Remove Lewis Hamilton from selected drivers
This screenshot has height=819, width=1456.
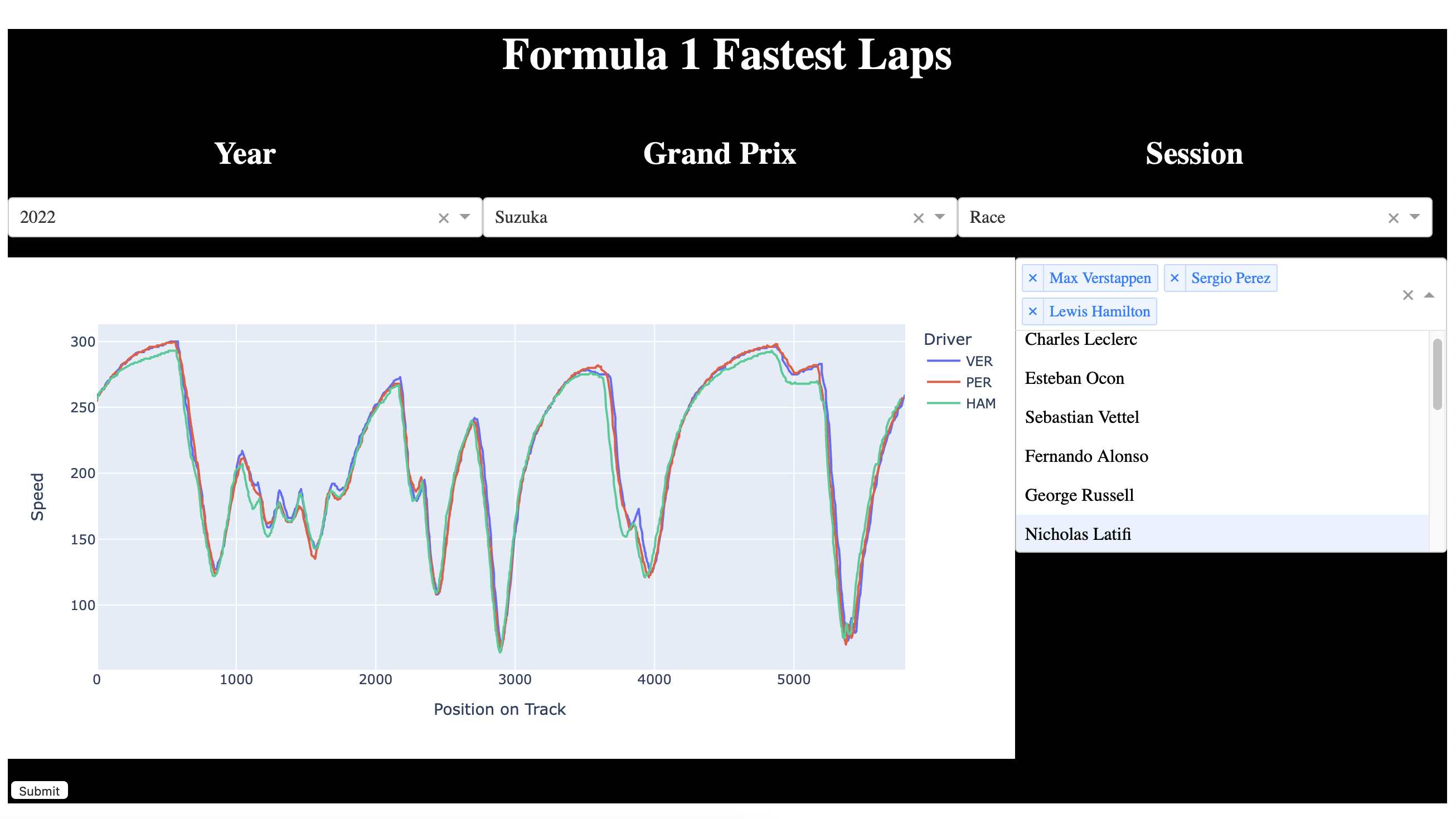pos(1034,311)
